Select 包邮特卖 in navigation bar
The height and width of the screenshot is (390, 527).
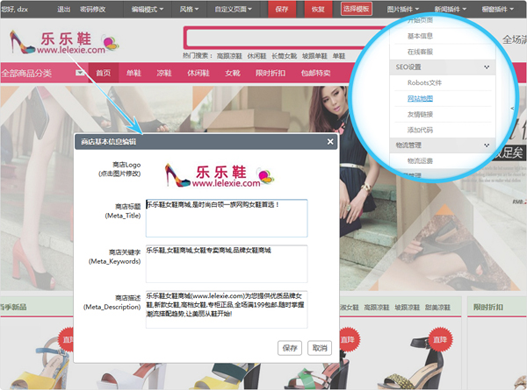coord(316,73)
